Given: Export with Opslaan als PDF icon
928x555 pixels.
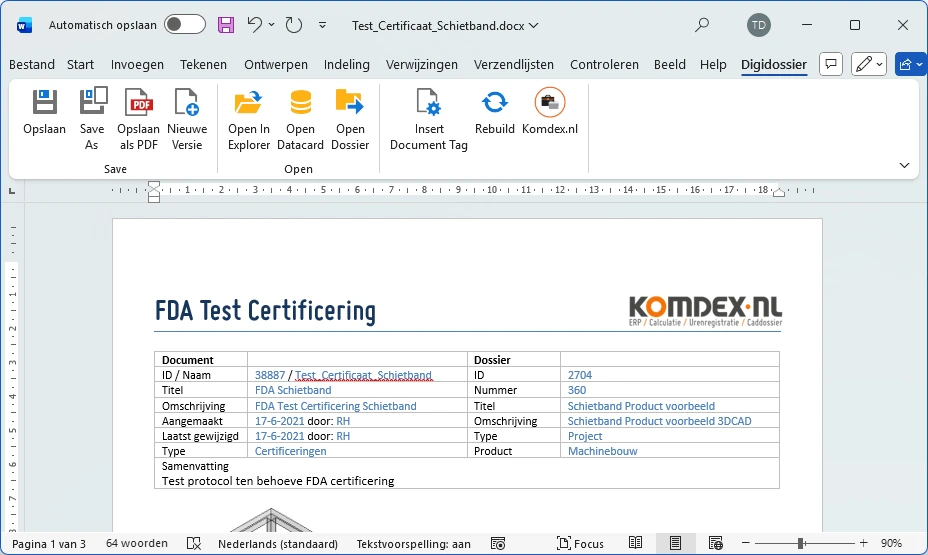Looking at the screenshot, I should click(138, 102).
